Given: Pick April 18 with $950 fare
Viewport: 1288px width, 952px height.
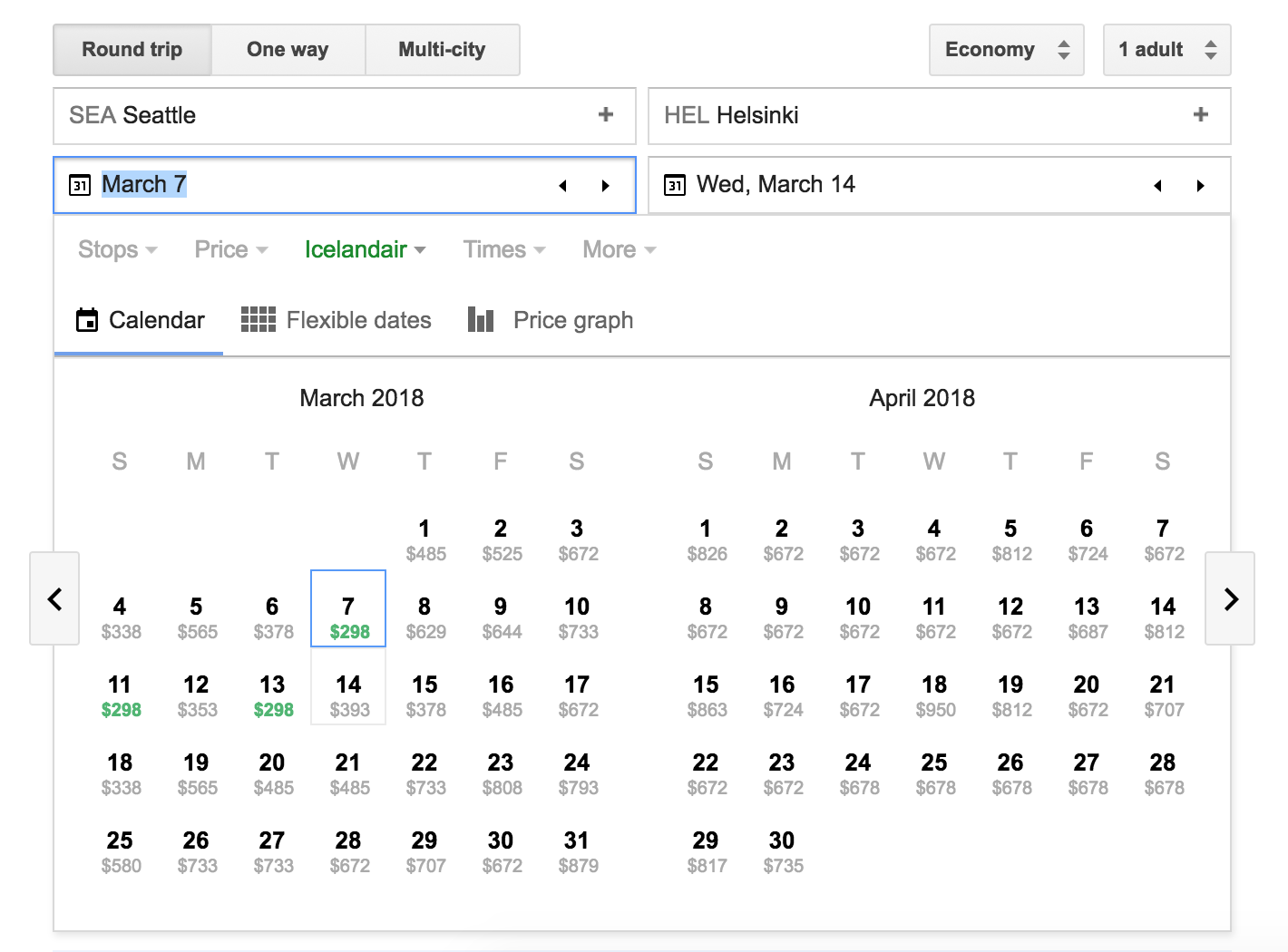Looking at the screenshot, I should [x=934, y=696].
